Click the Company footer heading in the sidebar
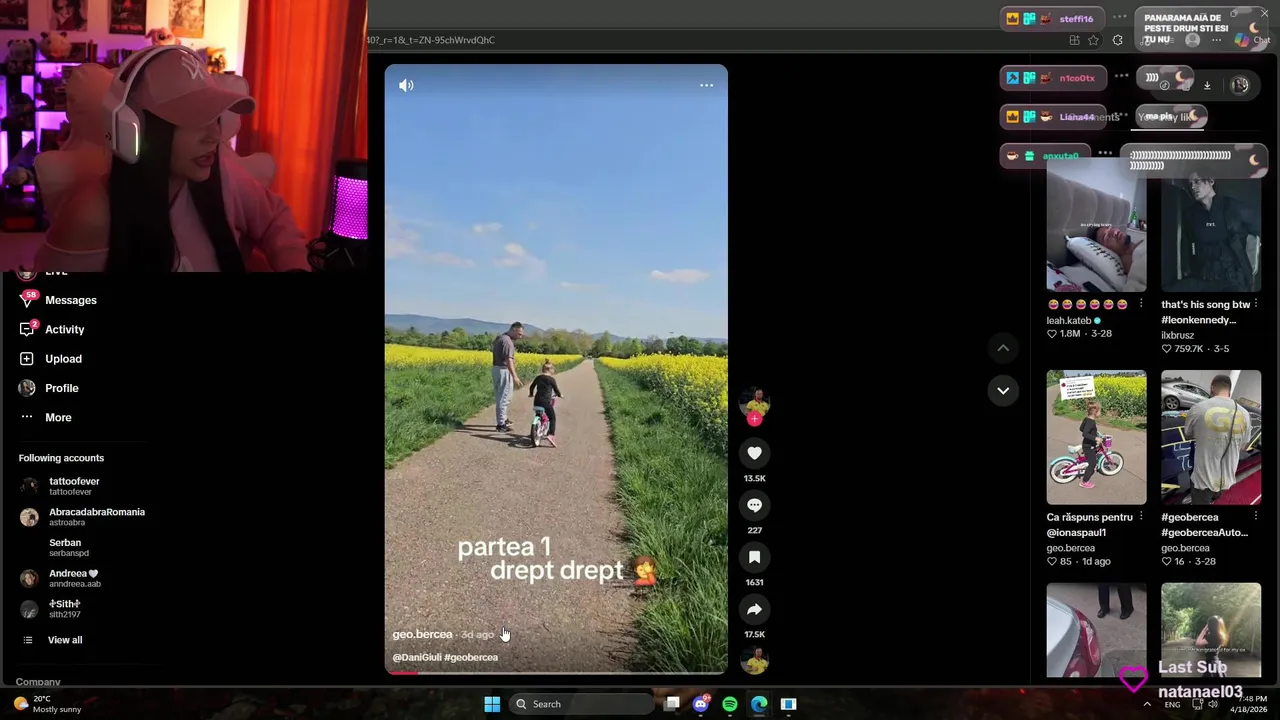1280x720 pixels. (x=38, y=682)
